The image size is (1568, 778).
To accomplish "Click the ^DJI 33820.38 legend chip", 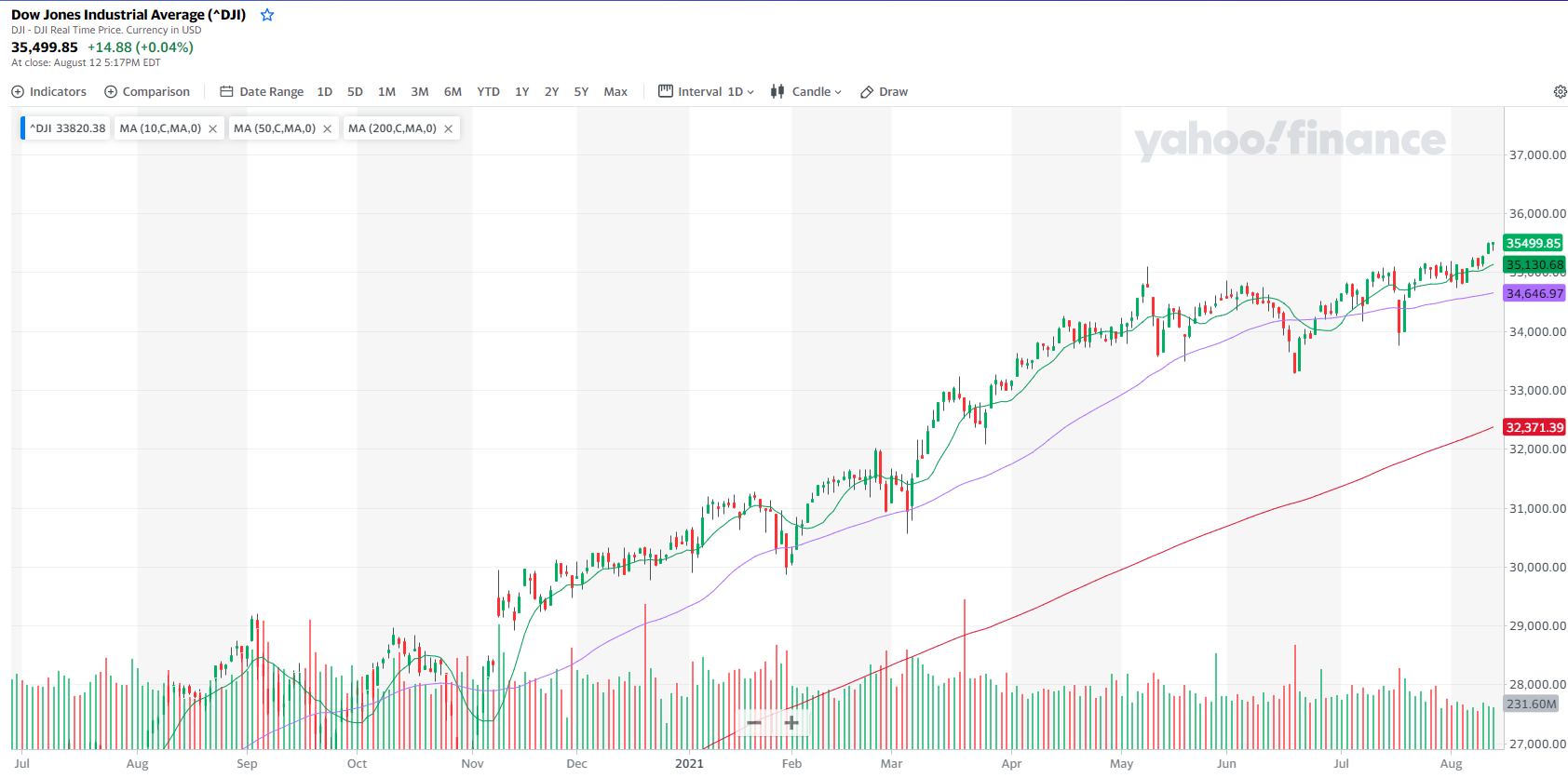I will 65,128.
